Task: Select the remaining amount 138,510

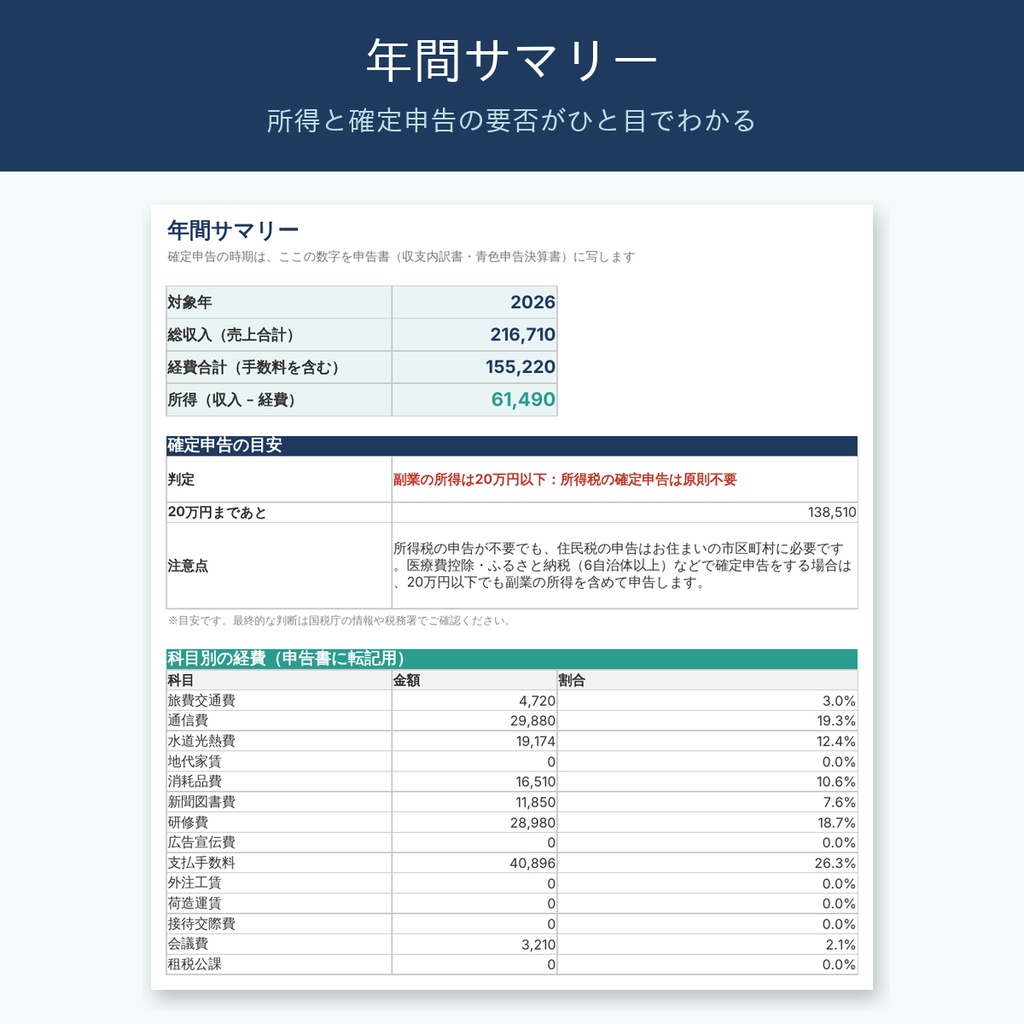Action: [x=831, y=513]
